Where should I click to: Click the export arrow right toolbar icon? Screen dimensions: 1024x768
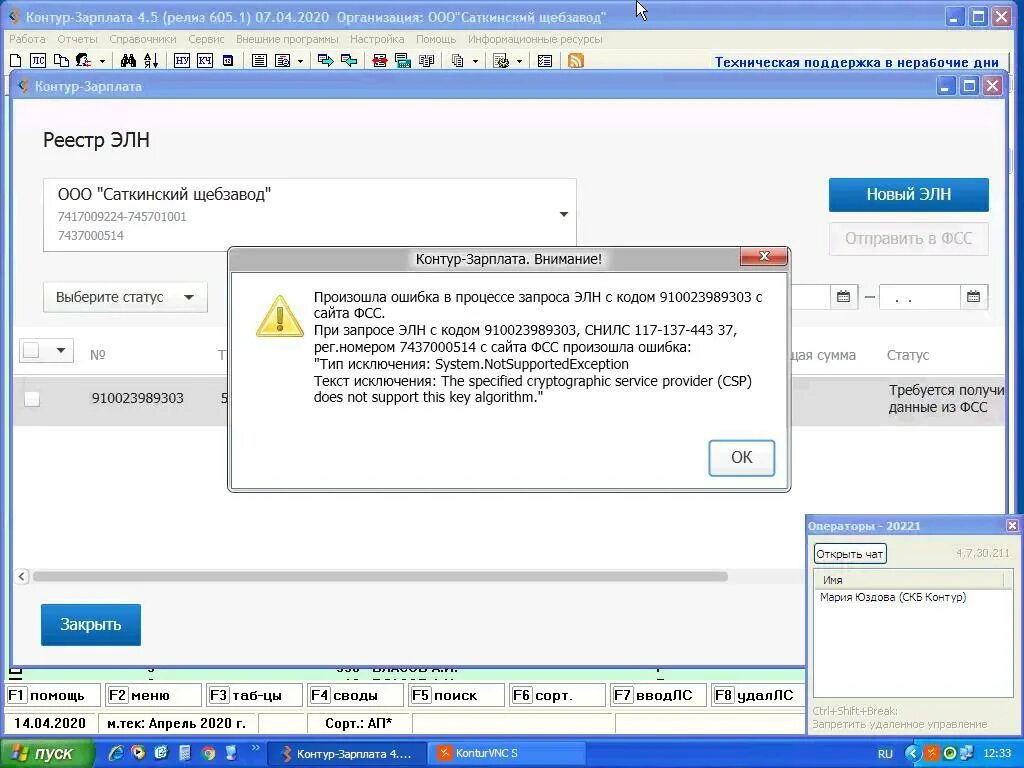pos(325,61)
